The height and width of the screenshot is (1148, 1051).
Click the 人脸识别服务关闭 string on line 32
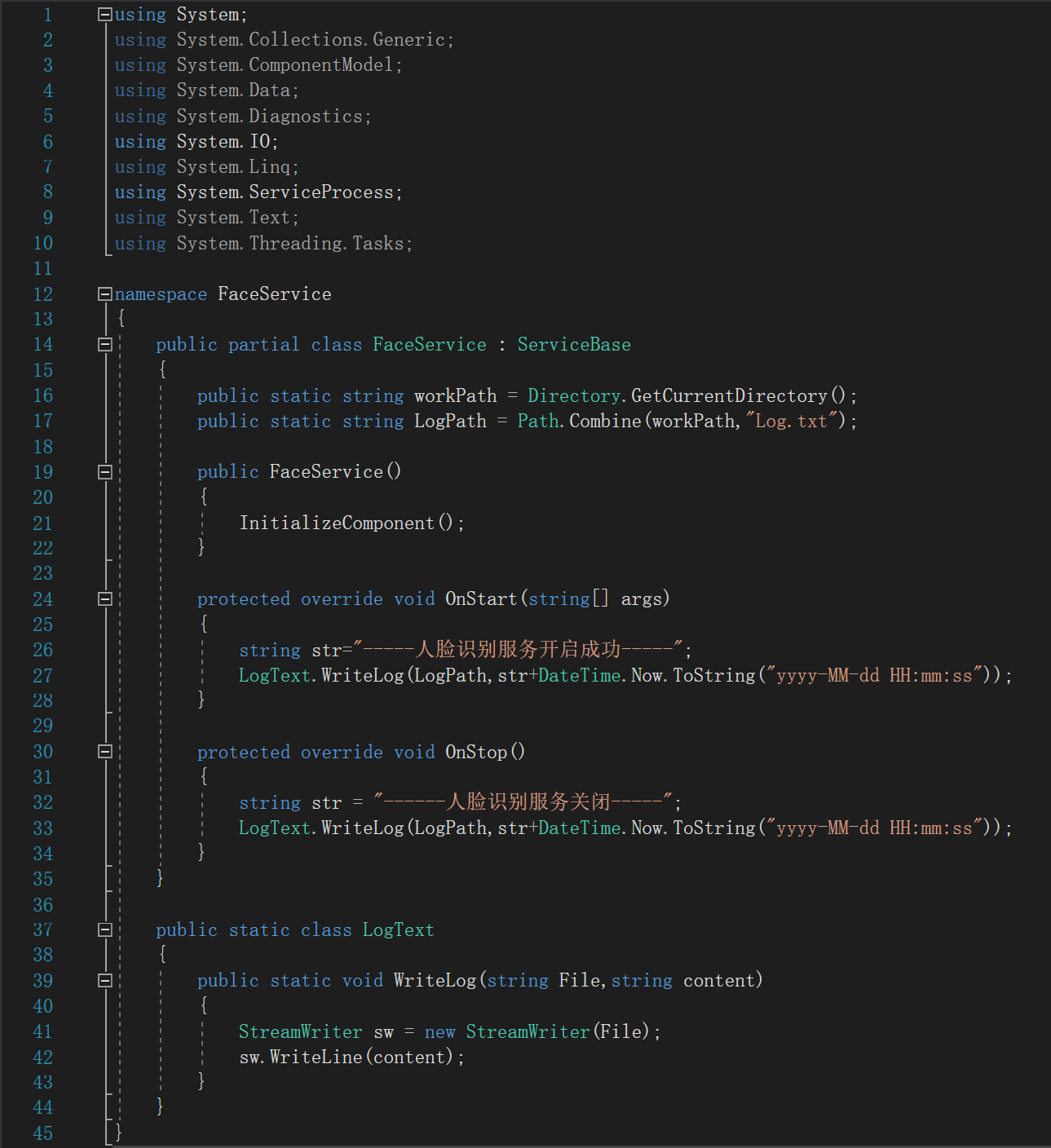[x=523, y=801]
